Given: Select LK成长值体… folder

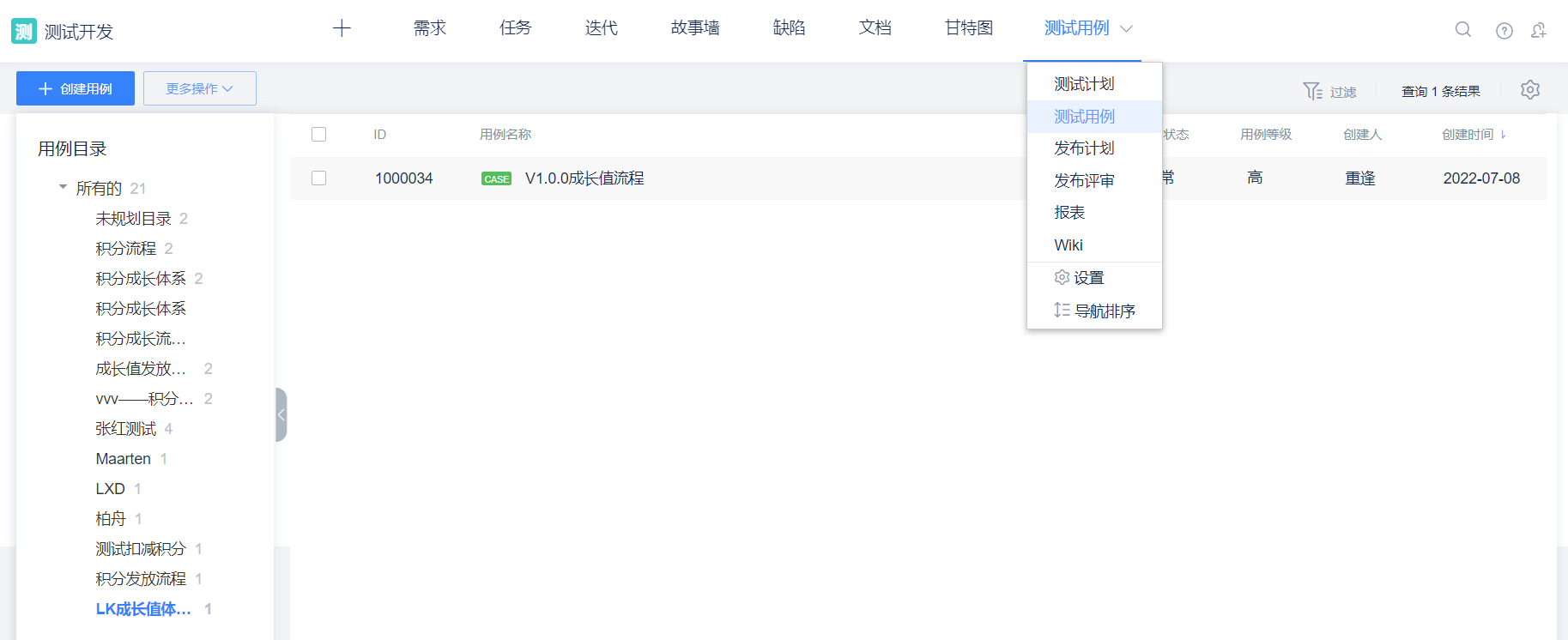Looking at the screenshot, I should 143,609.
